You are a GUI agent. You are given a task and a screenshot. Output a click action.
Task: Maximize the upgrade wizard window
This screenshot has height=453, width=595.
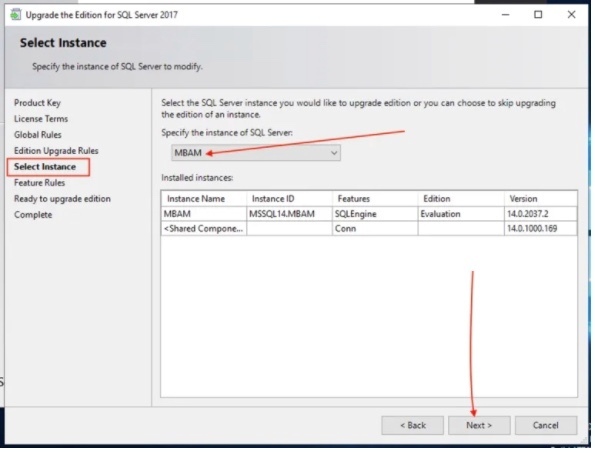(x=538, y=14)
